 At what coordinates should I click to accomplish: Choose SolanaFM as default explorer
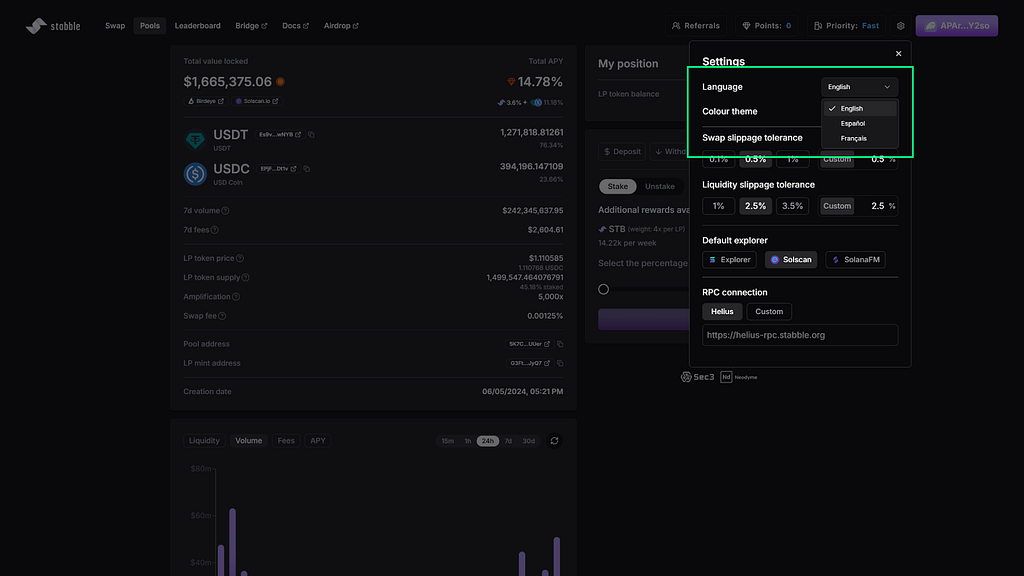click(856, 260)
